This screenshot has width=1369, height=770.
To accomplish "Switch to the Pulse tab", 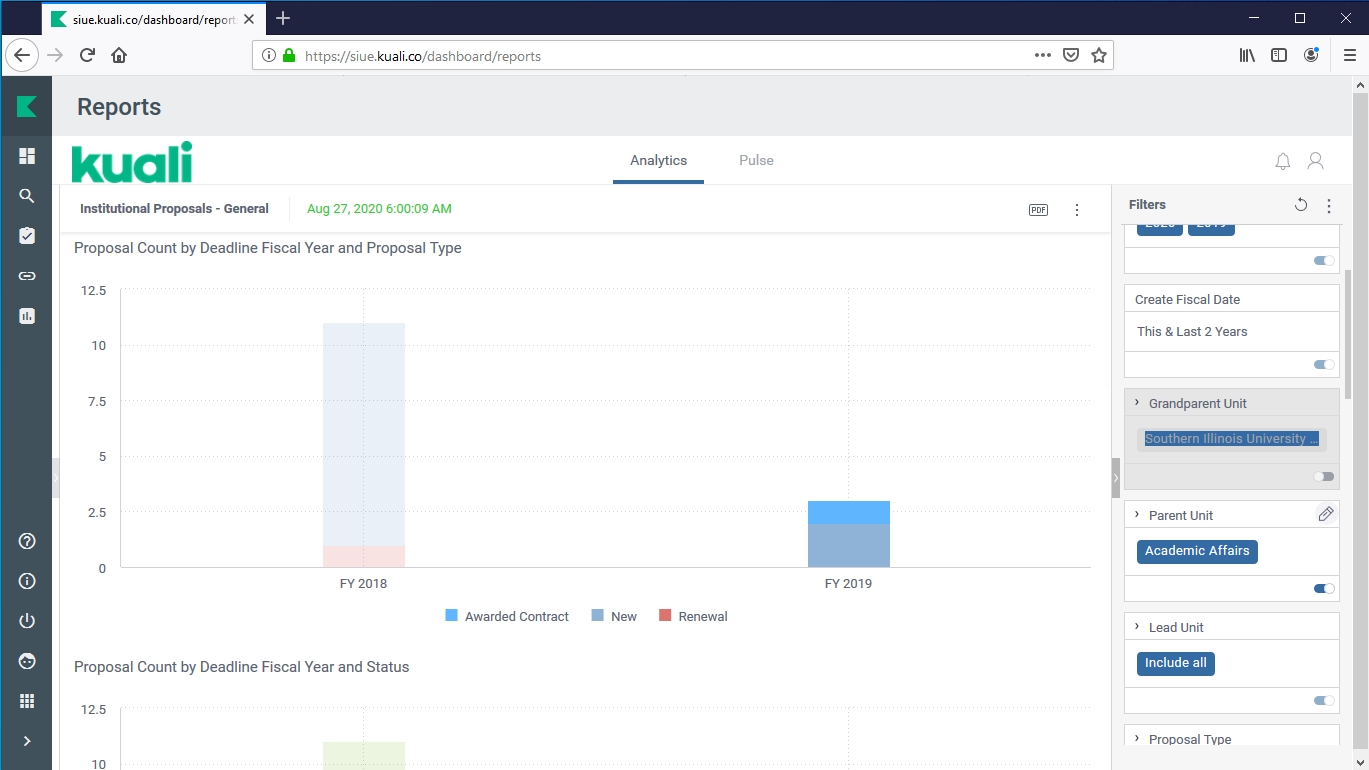I will click(756, 160).
